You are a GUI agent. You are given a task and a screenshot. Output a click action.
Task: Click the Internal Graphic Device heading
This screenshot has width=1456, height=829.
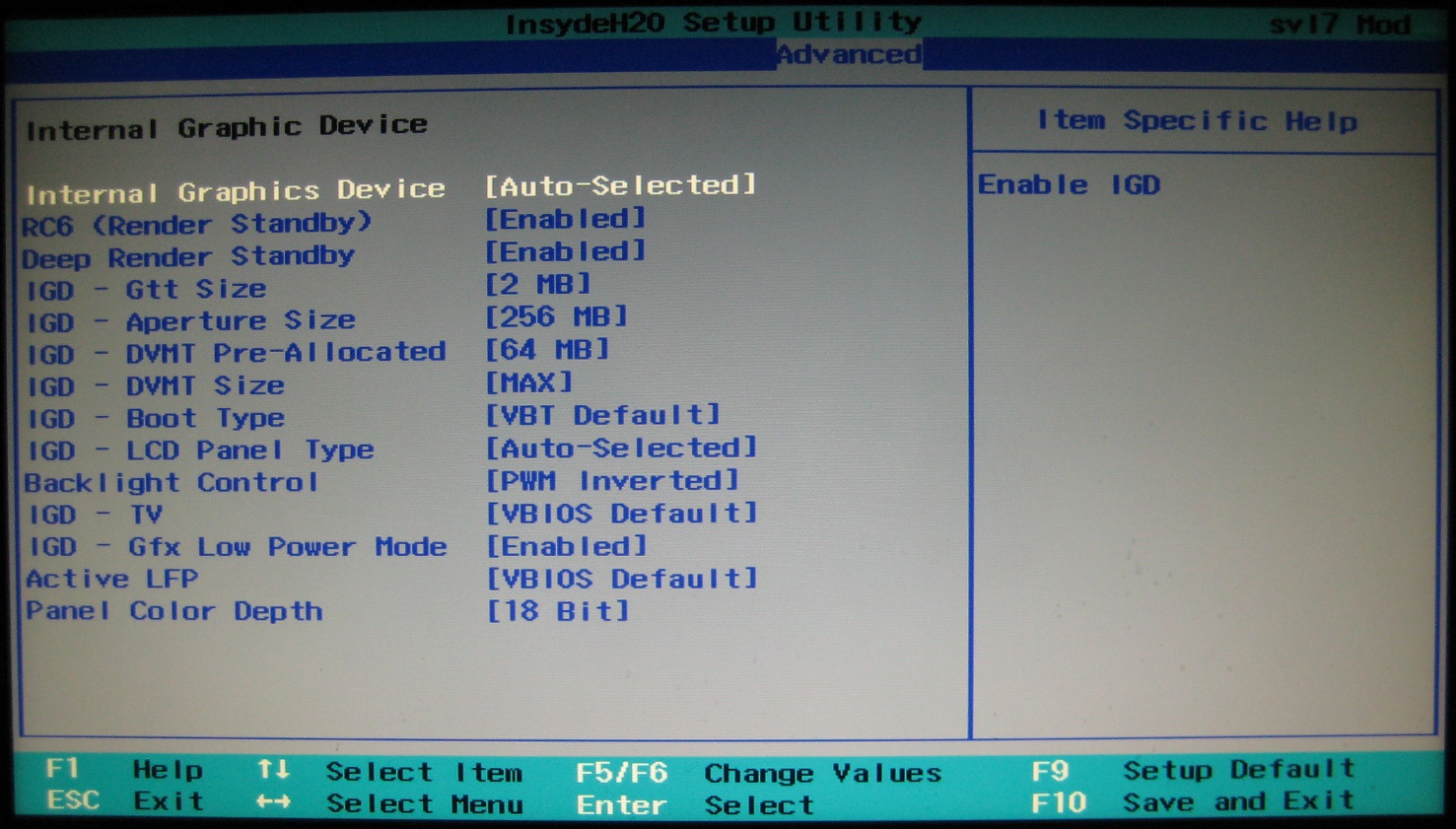point(227,127)
